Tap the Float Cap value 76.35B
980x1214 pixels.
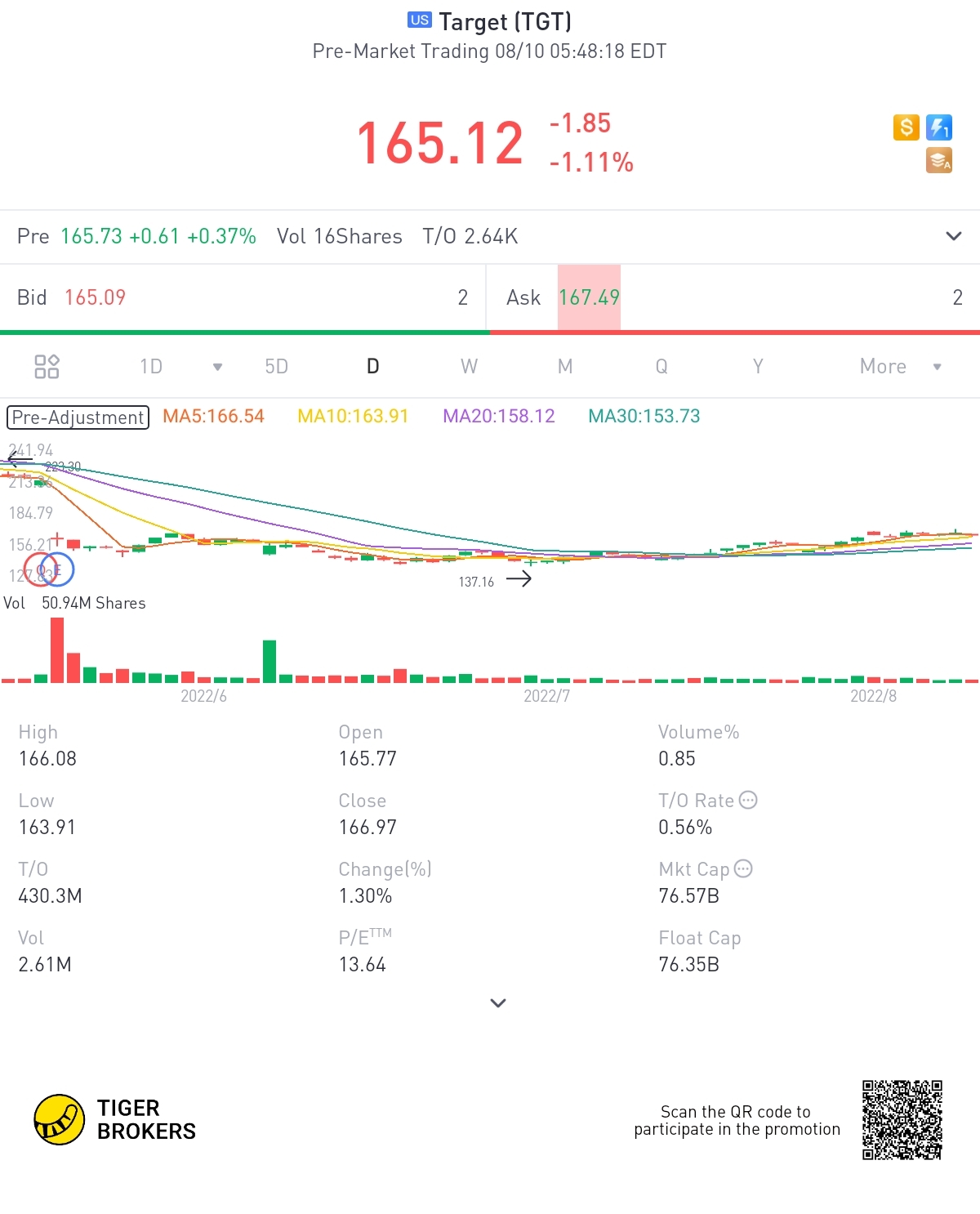pos(688,965)
